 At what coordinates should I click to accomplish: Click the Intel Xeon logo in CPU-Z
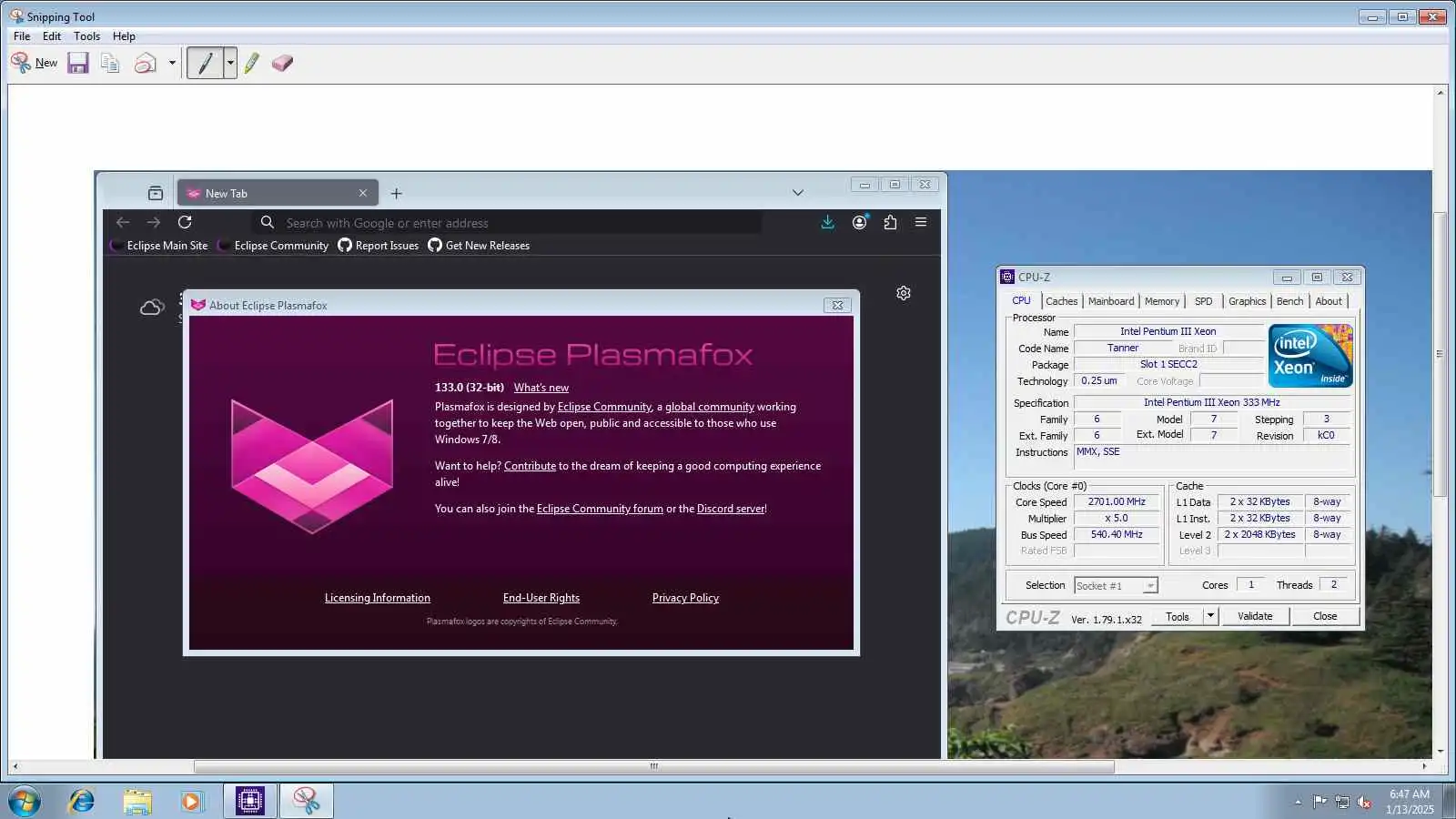coord(1310,356)
